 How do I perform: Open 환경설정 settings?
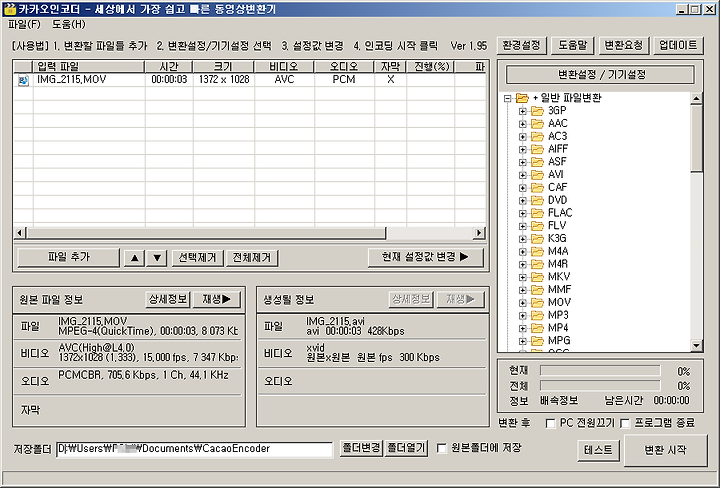521,45
